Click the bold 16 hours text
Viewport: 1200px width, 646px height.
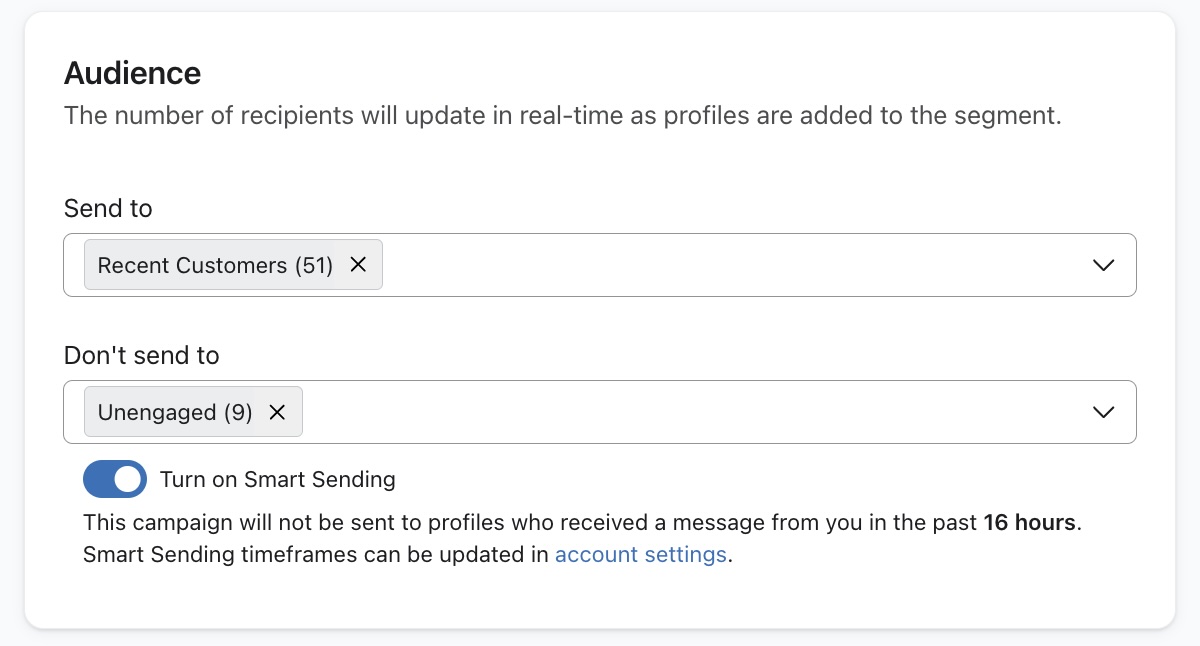click(x=1029, y=522)
